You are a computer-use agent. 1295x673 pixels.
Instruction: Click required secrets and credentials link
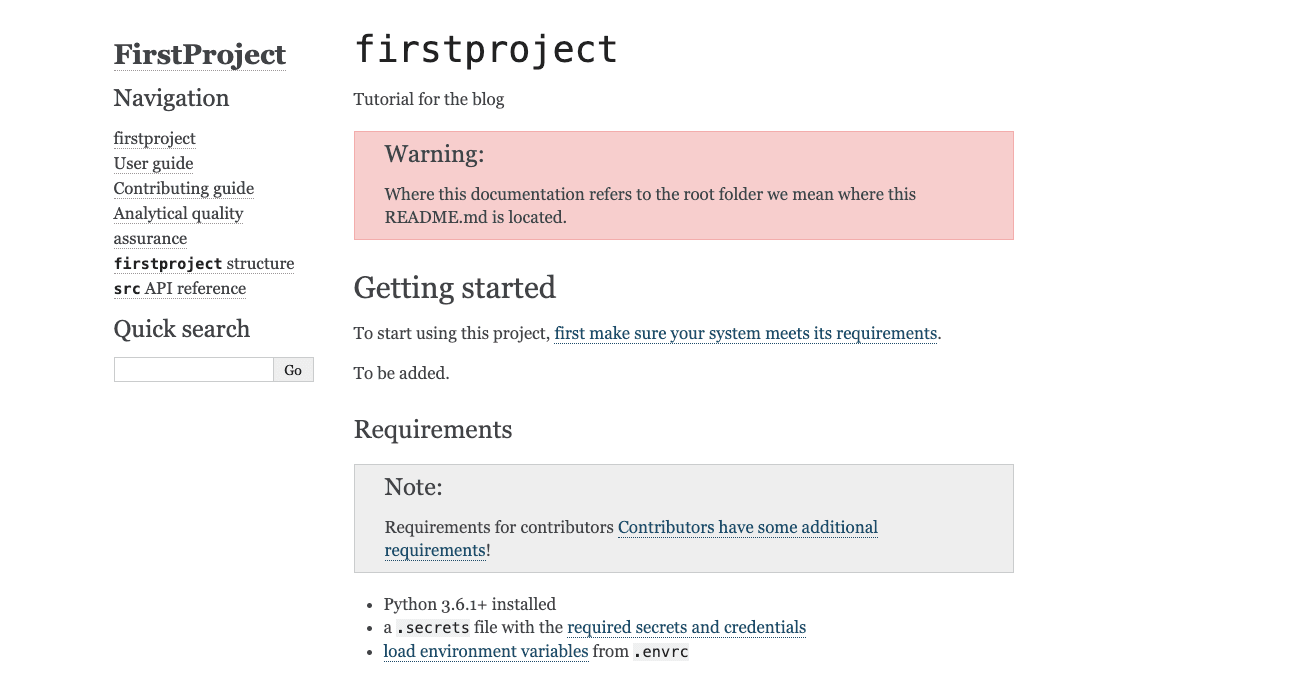[686, 627]
